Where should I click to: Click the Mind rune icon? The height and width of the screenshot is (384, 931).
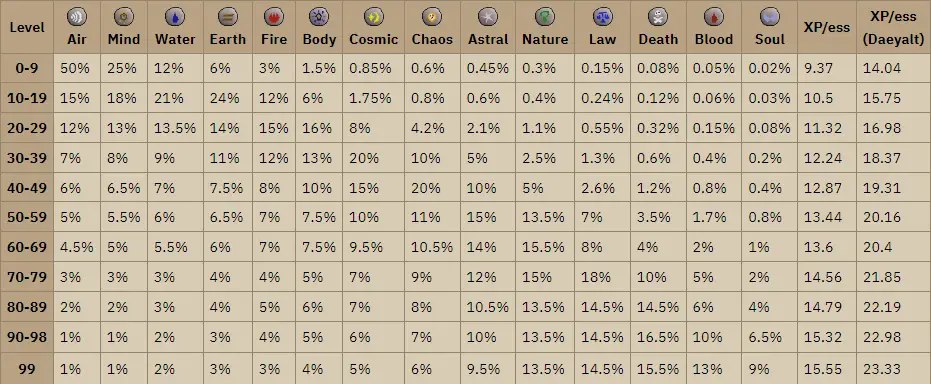click(x=124, y=17)
